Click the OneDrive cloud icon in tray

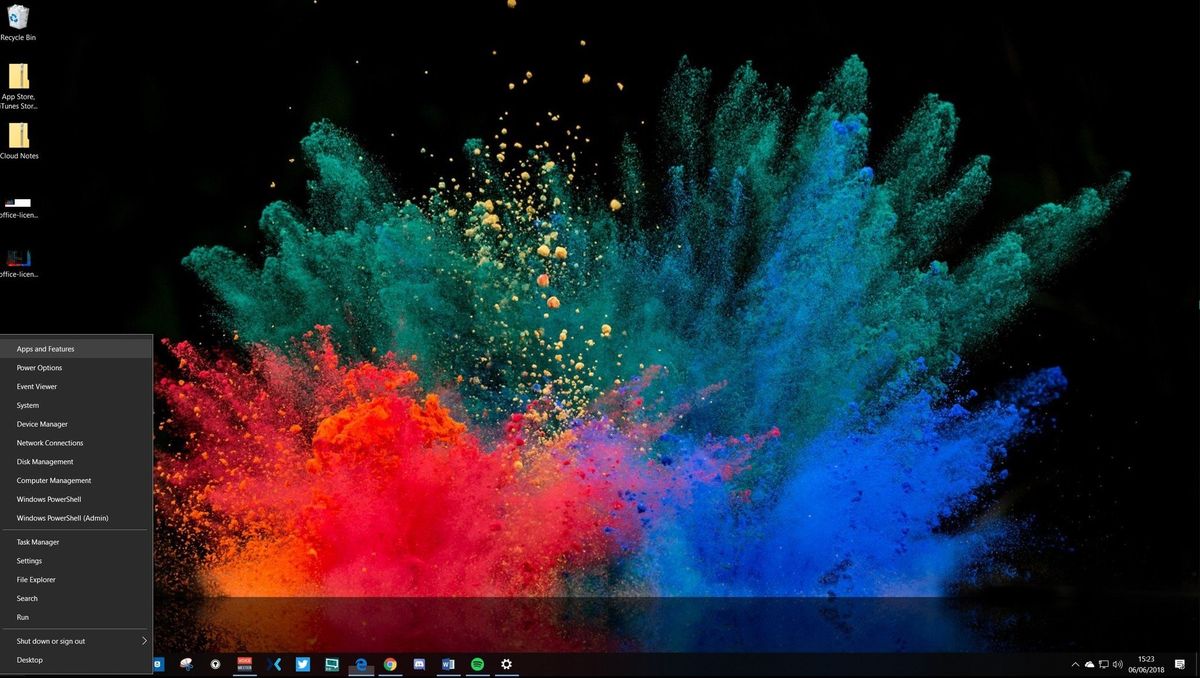[1089, 664]
